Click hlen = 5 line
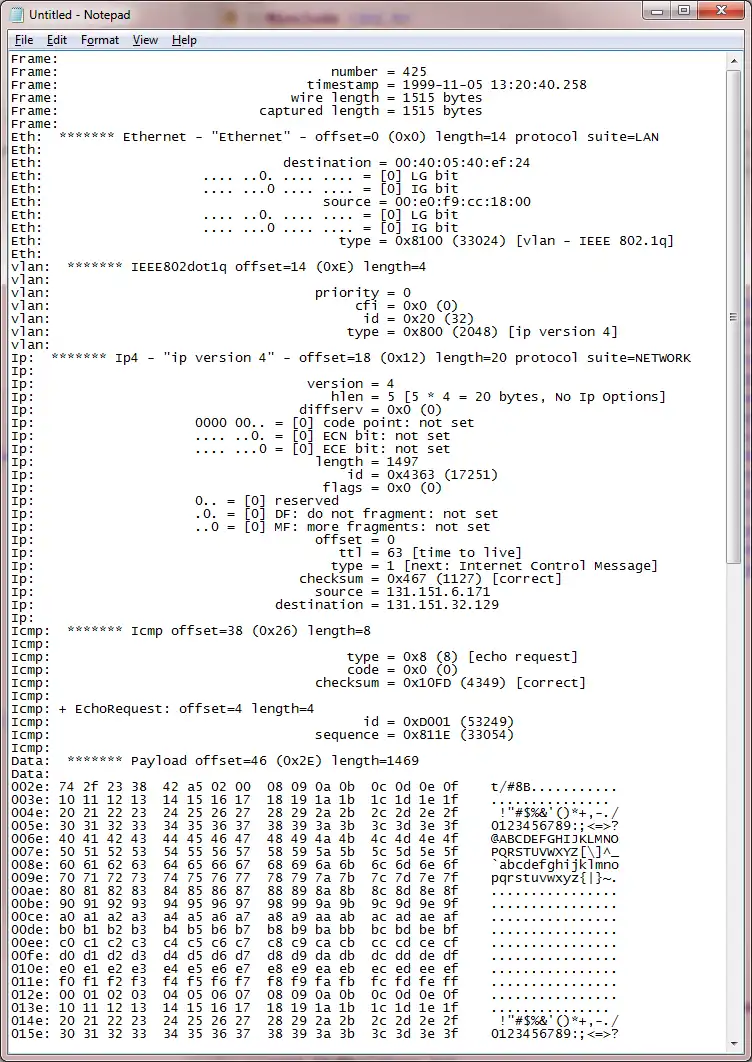Screen dimensions: 752x1062 pos(499,397)
